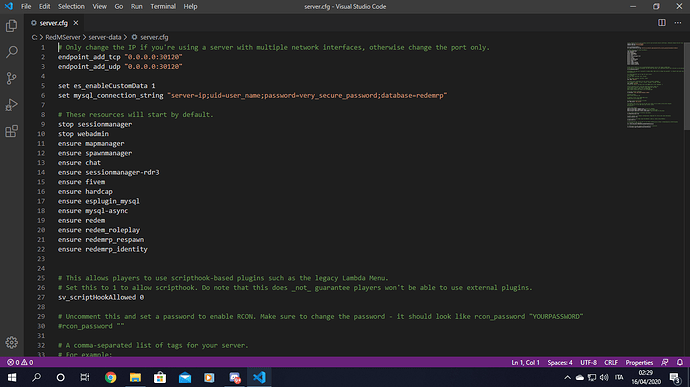Show hidden system tray icons

567,377
